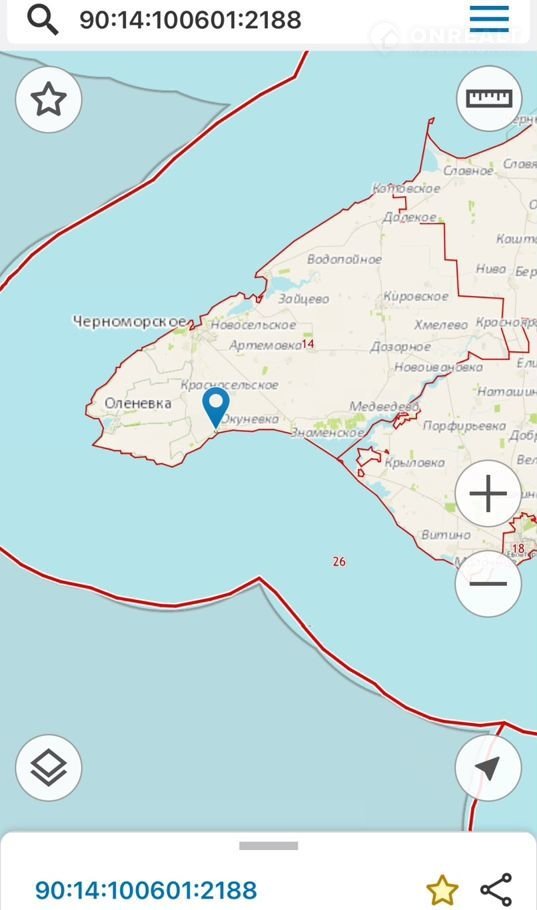
Task: Expand bottom sheet using gray drag handle
Action: pos(269,846)
